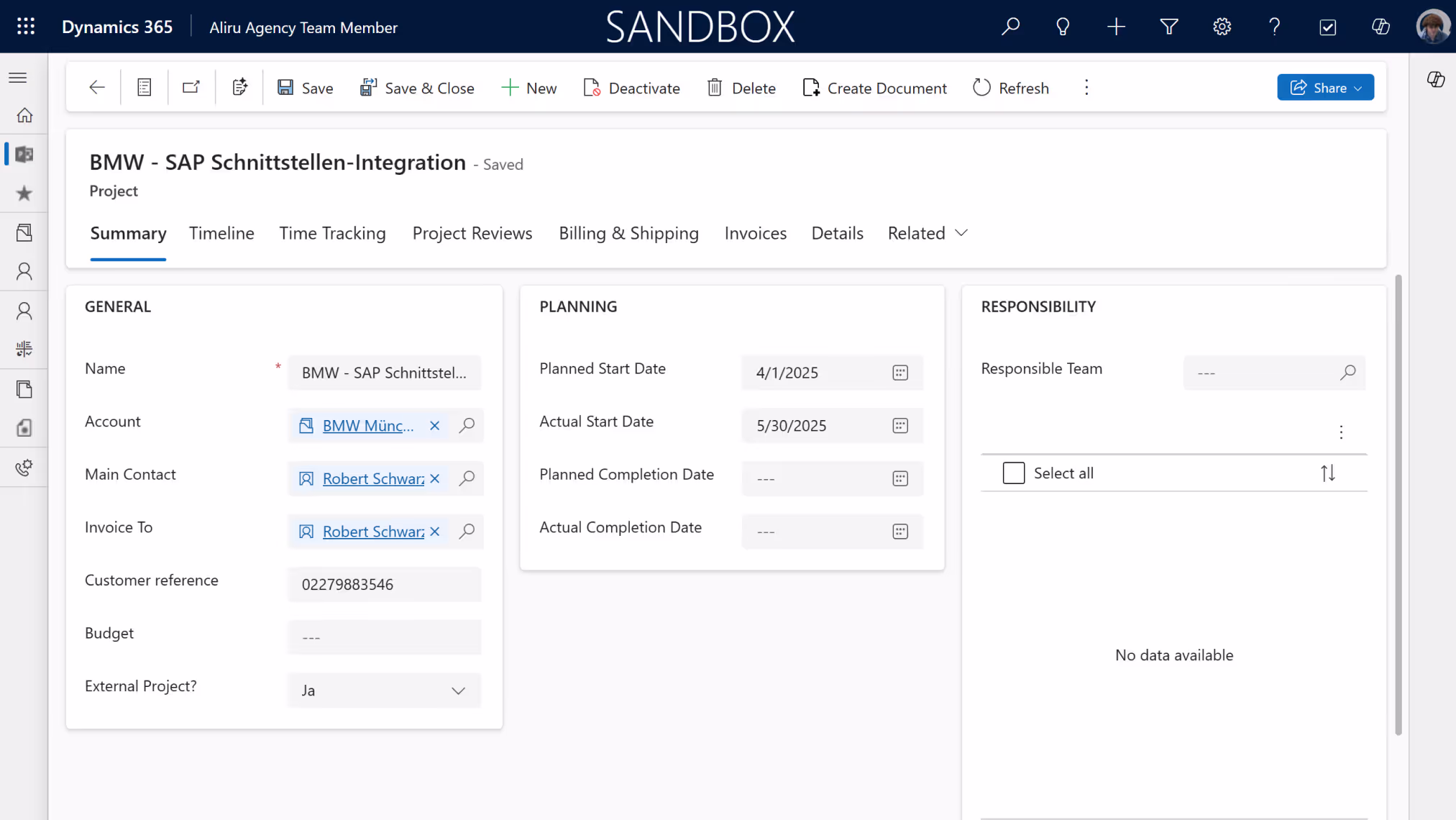Image resolution: width=1456 pixels, height=820 pixels.
Task: Open Robert Schwarz link in Main Contact
Action: pos(373,478)
